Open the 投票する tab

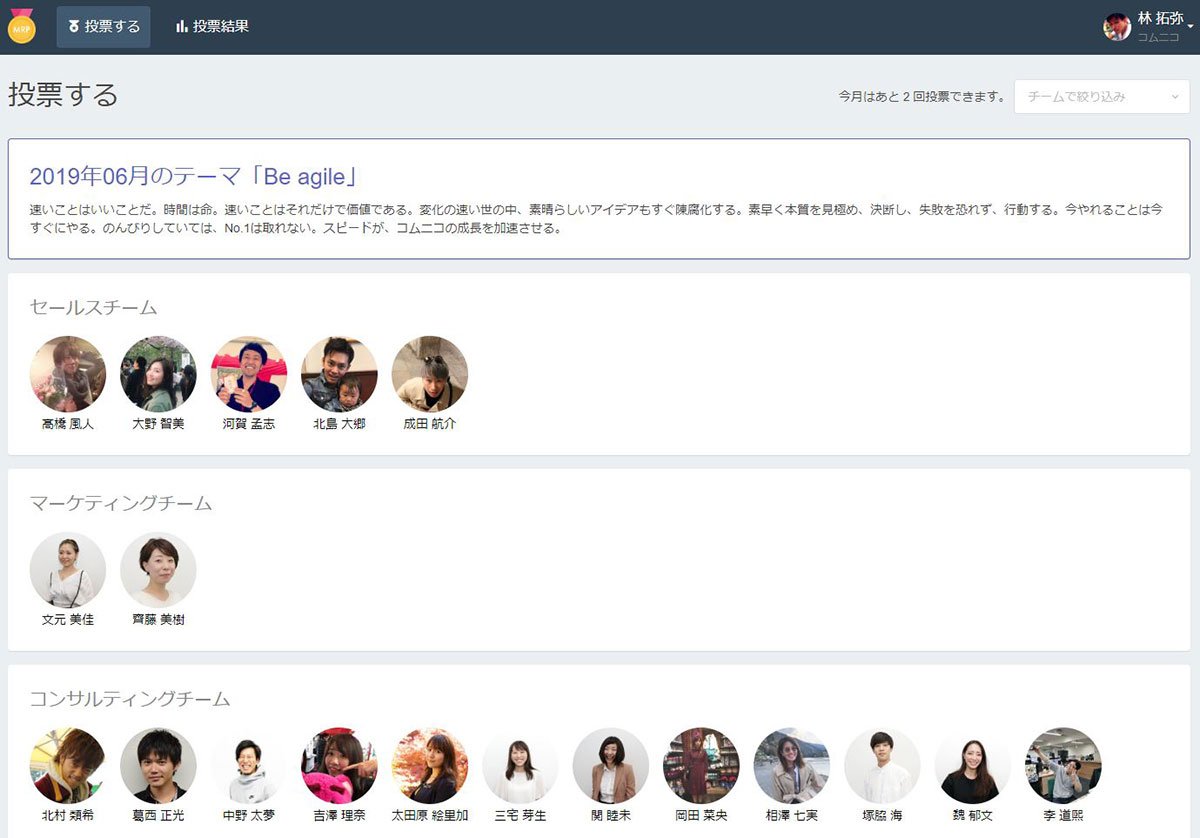pos(104,27)
